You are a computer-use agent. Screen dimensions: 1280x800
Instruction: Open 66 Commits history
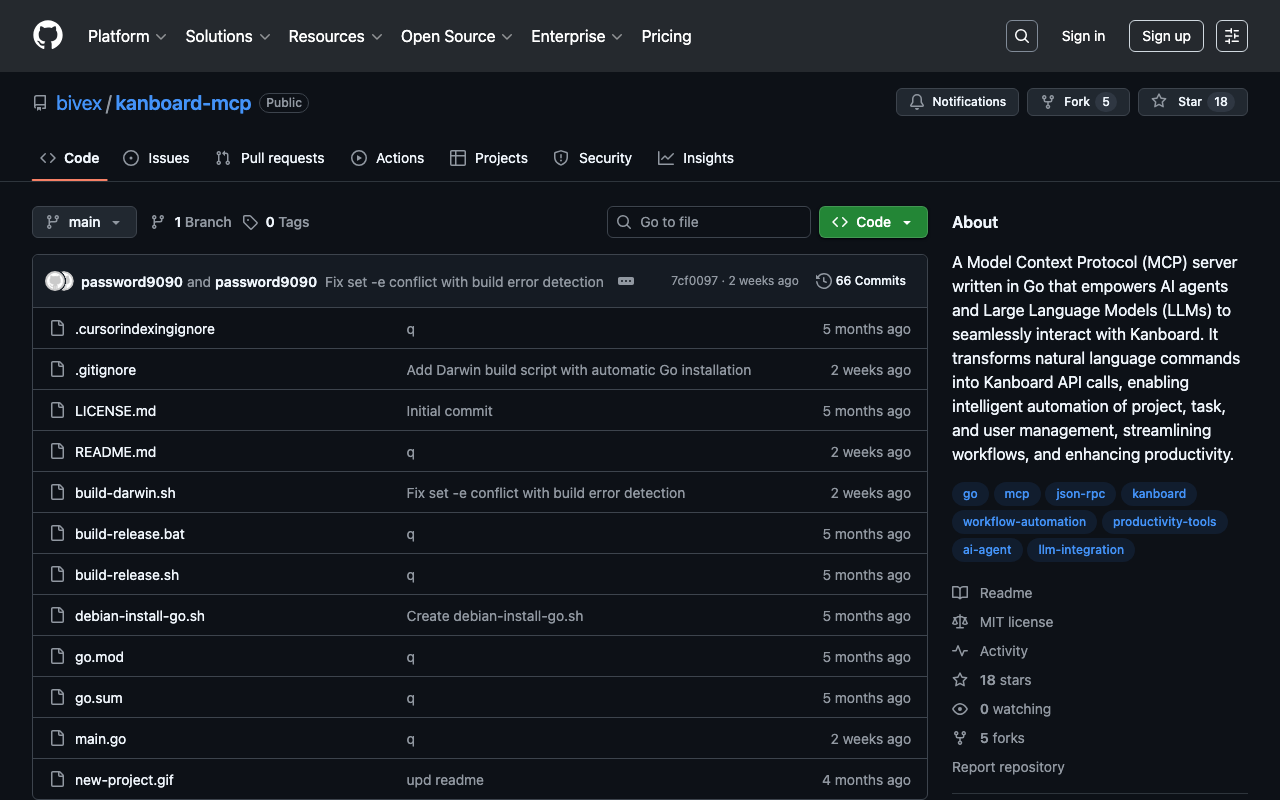[x=860, y=281]
